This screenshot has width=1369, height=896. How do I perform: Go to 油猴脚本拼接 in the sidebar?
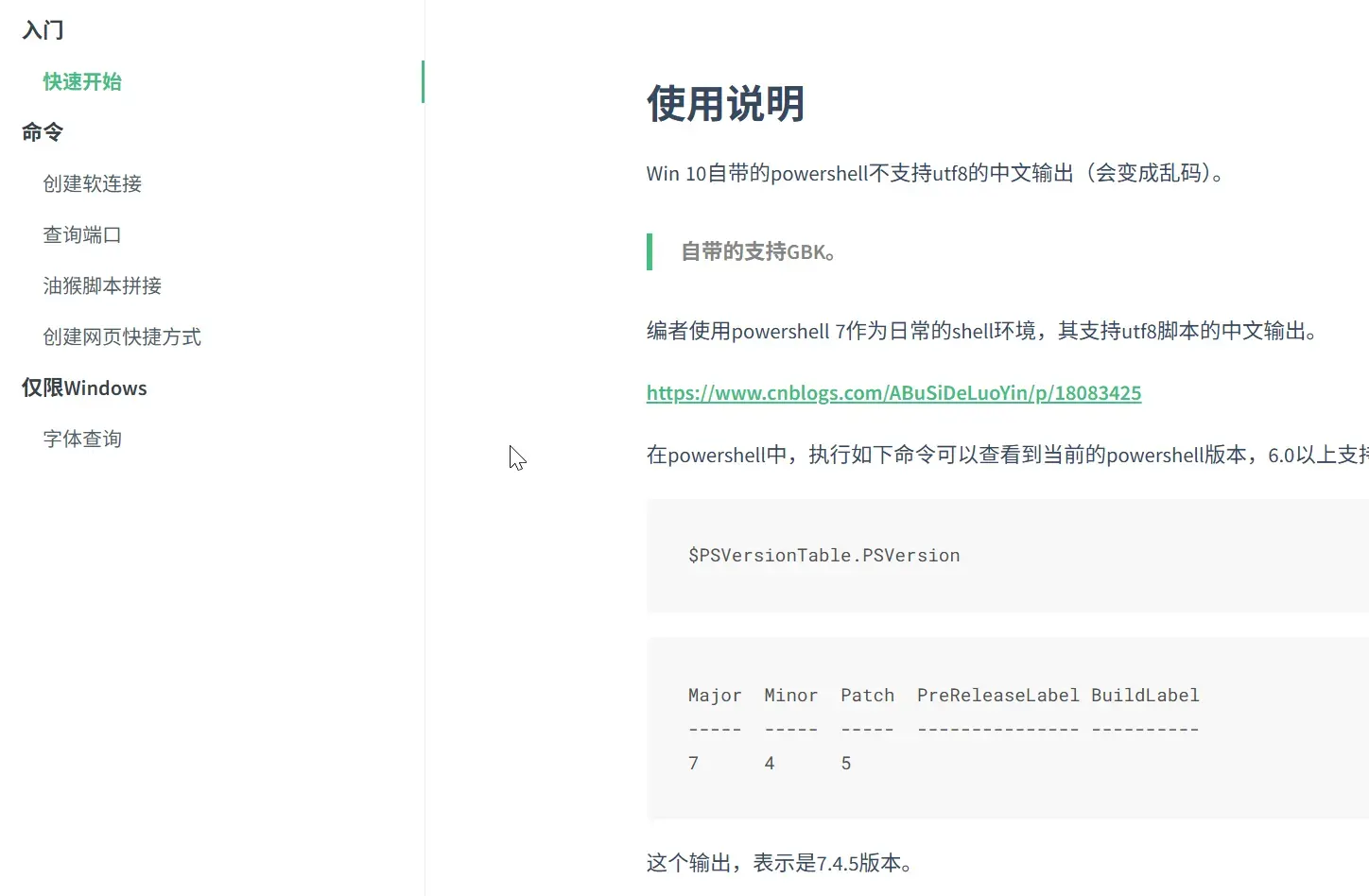(x=102, y=285)
